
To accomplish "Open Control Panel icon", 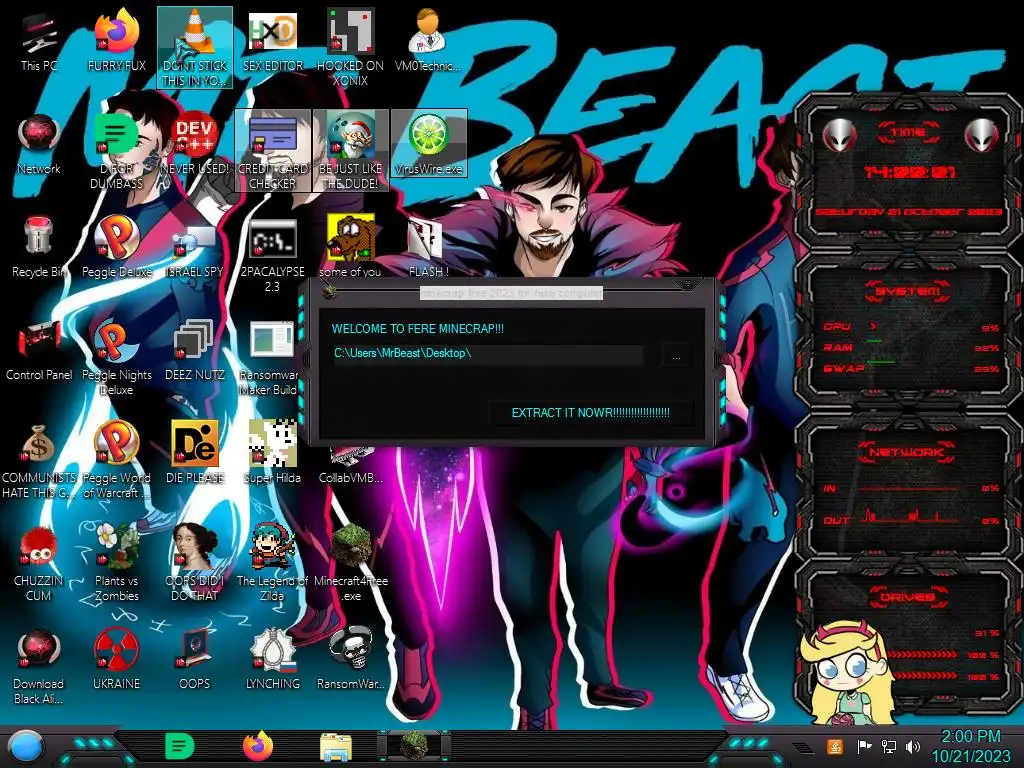I will point(39,351).
